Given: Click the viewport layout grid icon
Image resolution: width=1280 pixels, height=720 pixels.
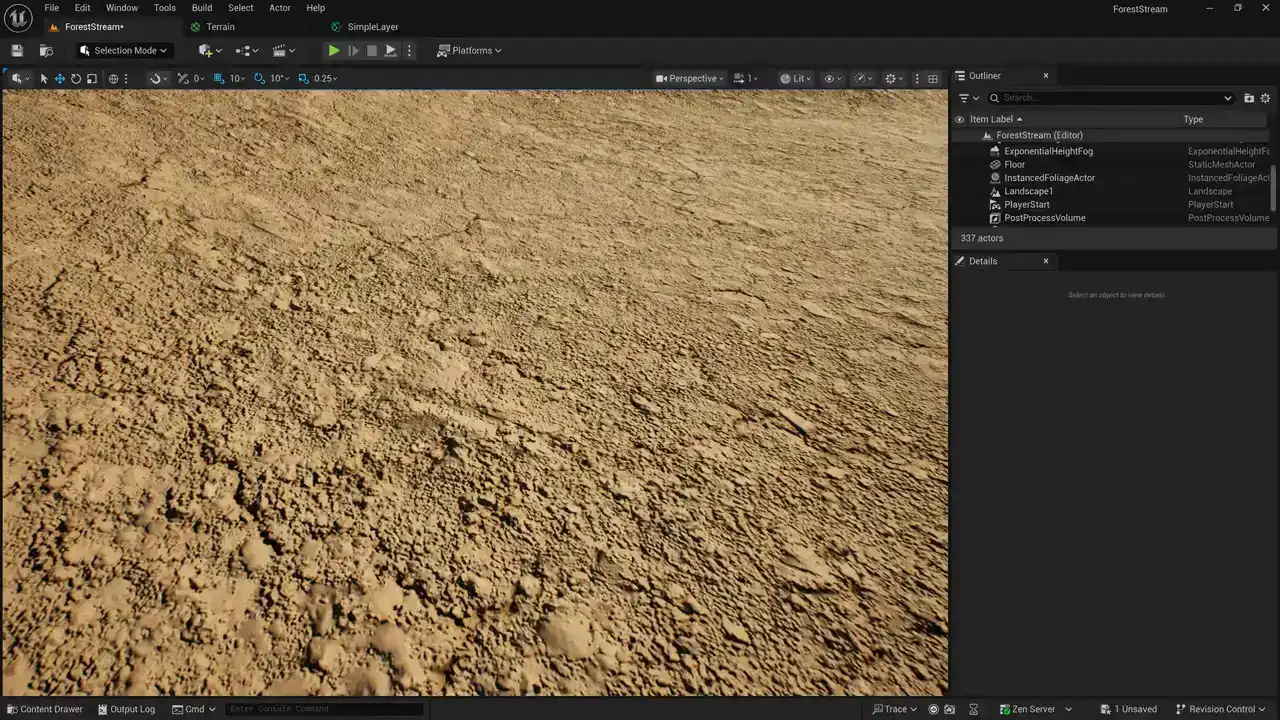Looking at the screenshot, I should (x=933, y=78).
